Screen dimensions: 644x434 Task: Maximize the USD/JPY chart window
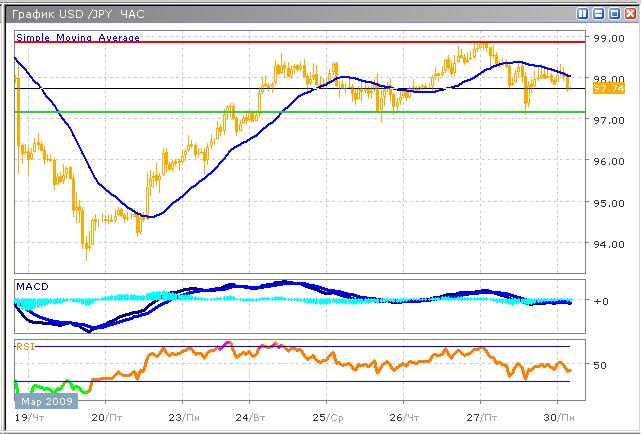pos(614,13)
